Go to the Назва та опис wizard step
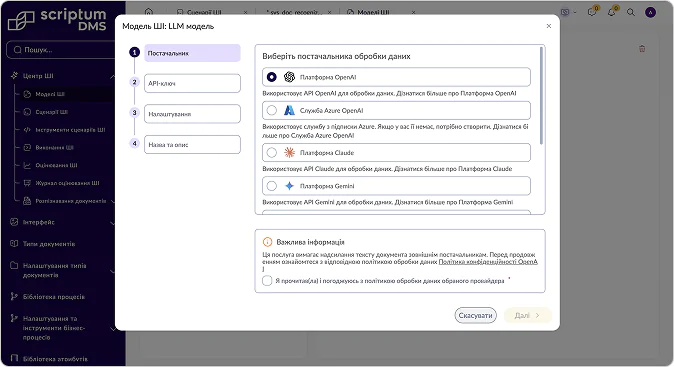Image resolution: width=674 pixels, height=367 pixels. click(192, 145)
